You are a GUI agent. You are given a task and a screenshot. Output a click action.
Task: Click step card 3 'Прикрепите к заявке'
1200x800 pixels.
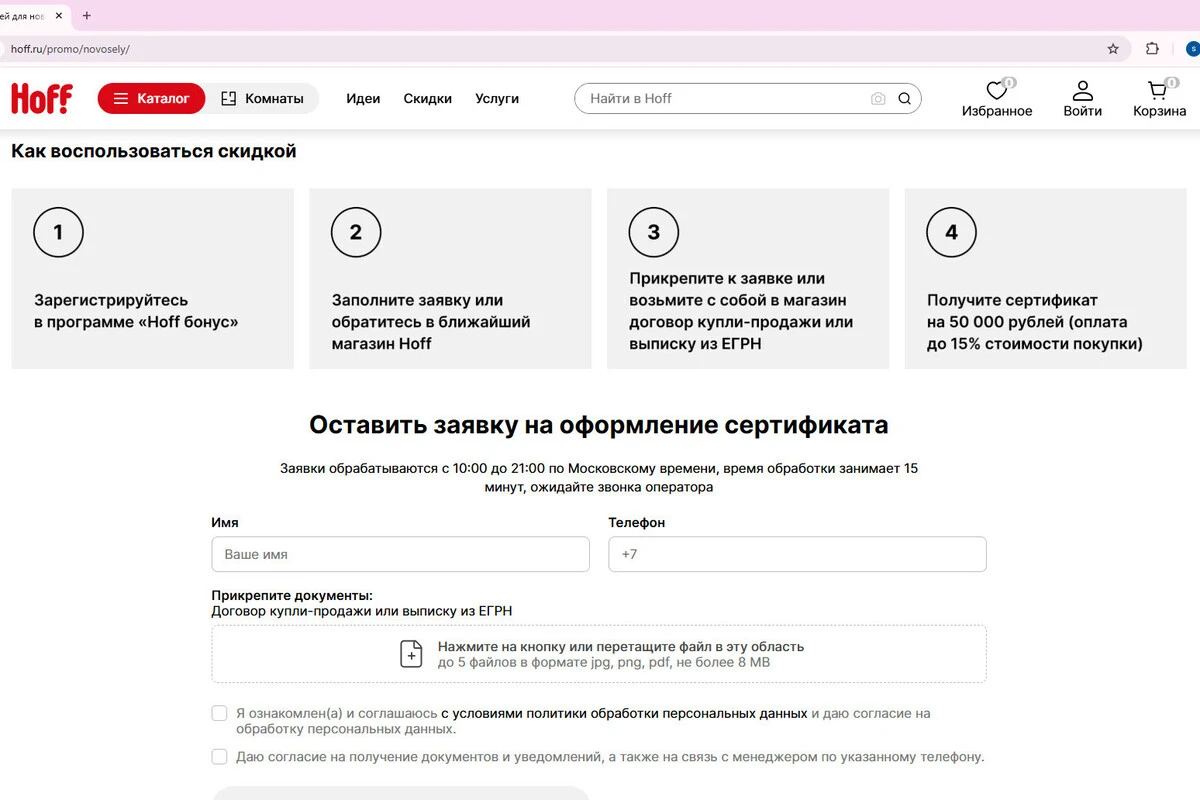pos(748,279)
